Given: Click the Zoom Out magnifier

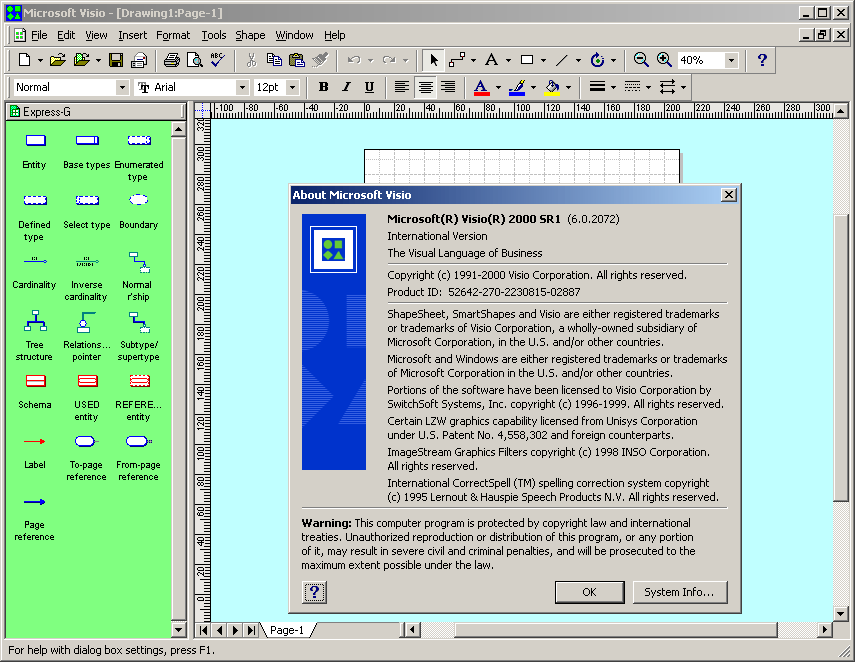Looking at the screenshot, I should [641, 60].
